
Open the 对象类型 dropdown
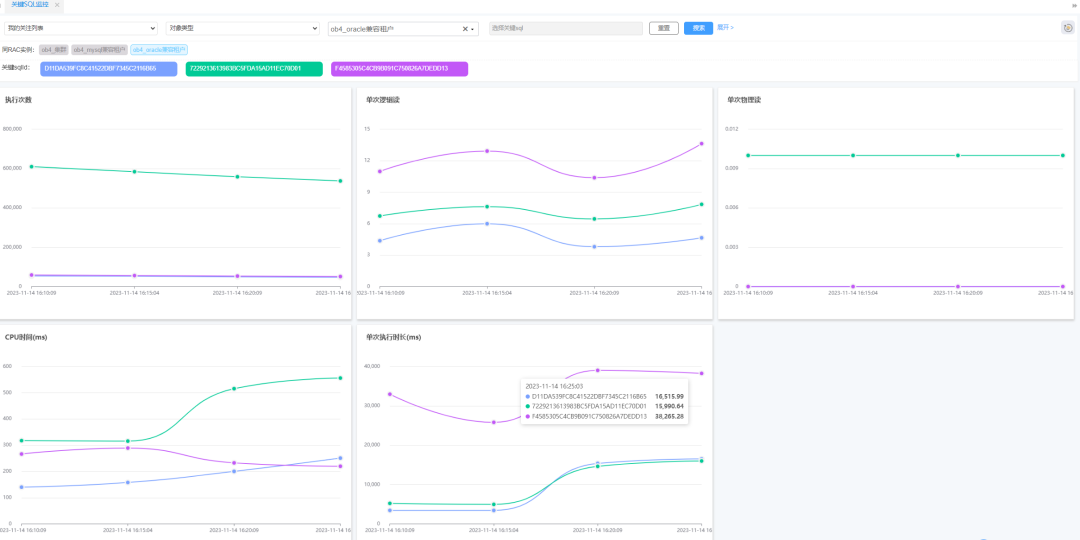pyautogui.click(x=243, y=28)
